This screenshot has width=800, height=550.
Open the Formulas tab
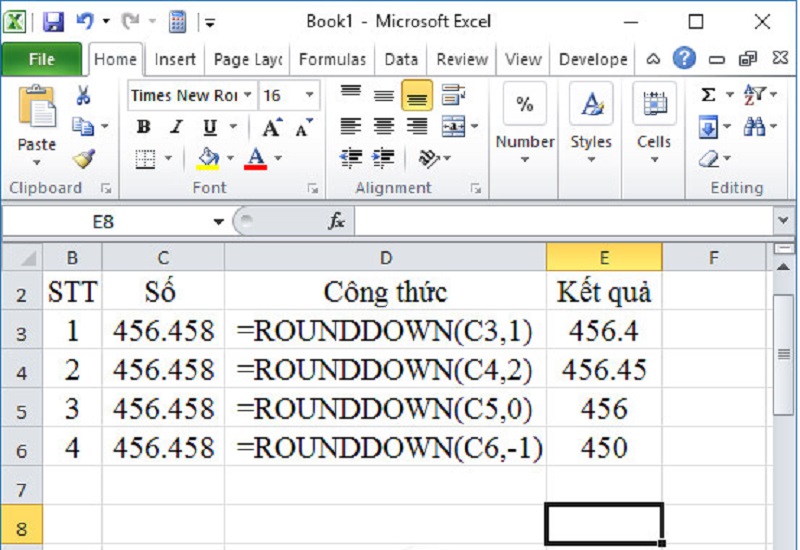tap(332, 60)
